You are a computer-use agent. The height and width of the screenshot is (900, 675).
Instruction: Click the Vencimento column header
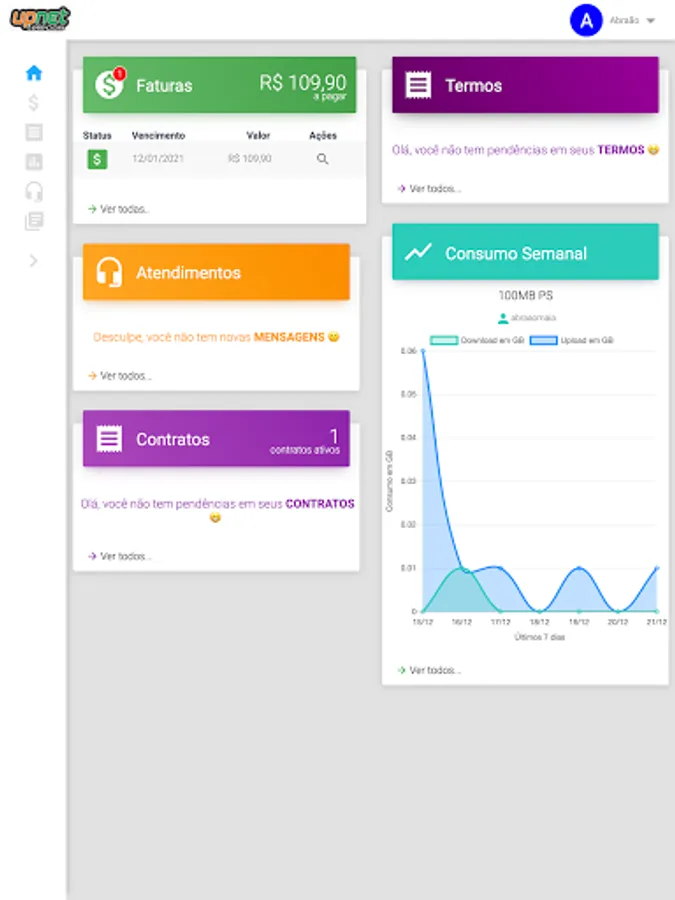(x=158, y=135)
